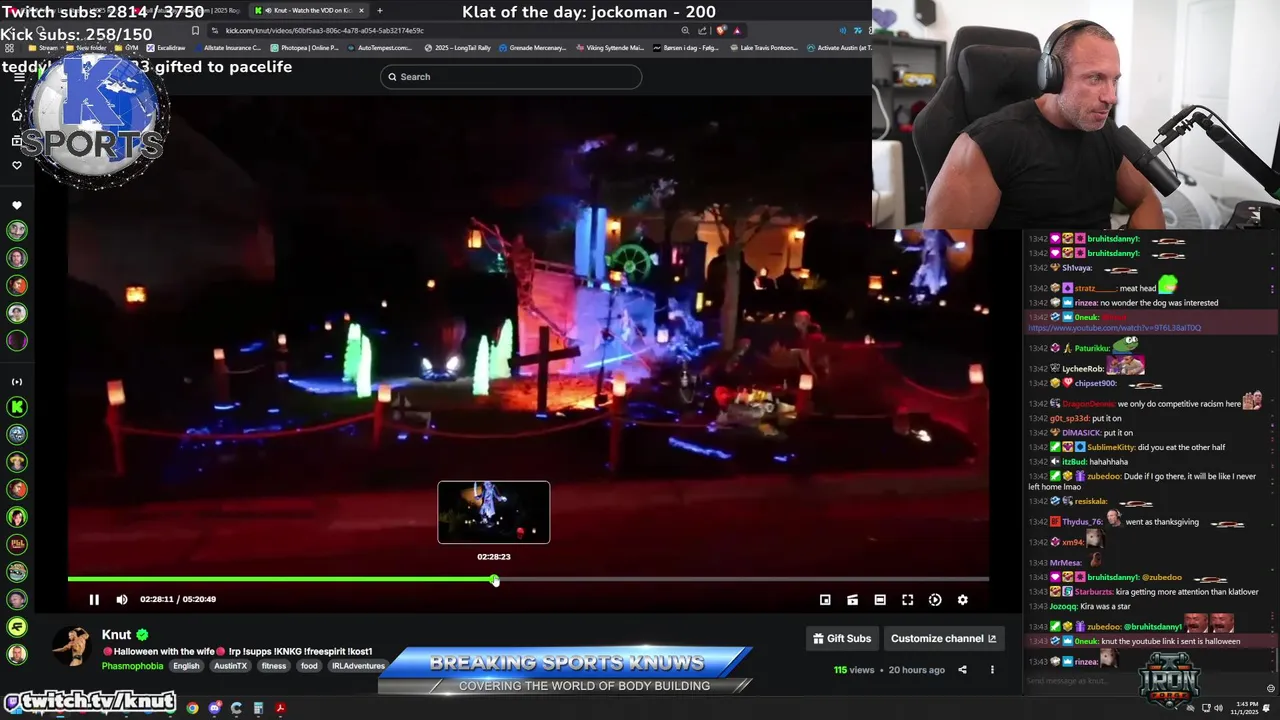The height and width of the screenshot is (720, 1280).
Task: Select the fitness tag
Action: [274, 666]
